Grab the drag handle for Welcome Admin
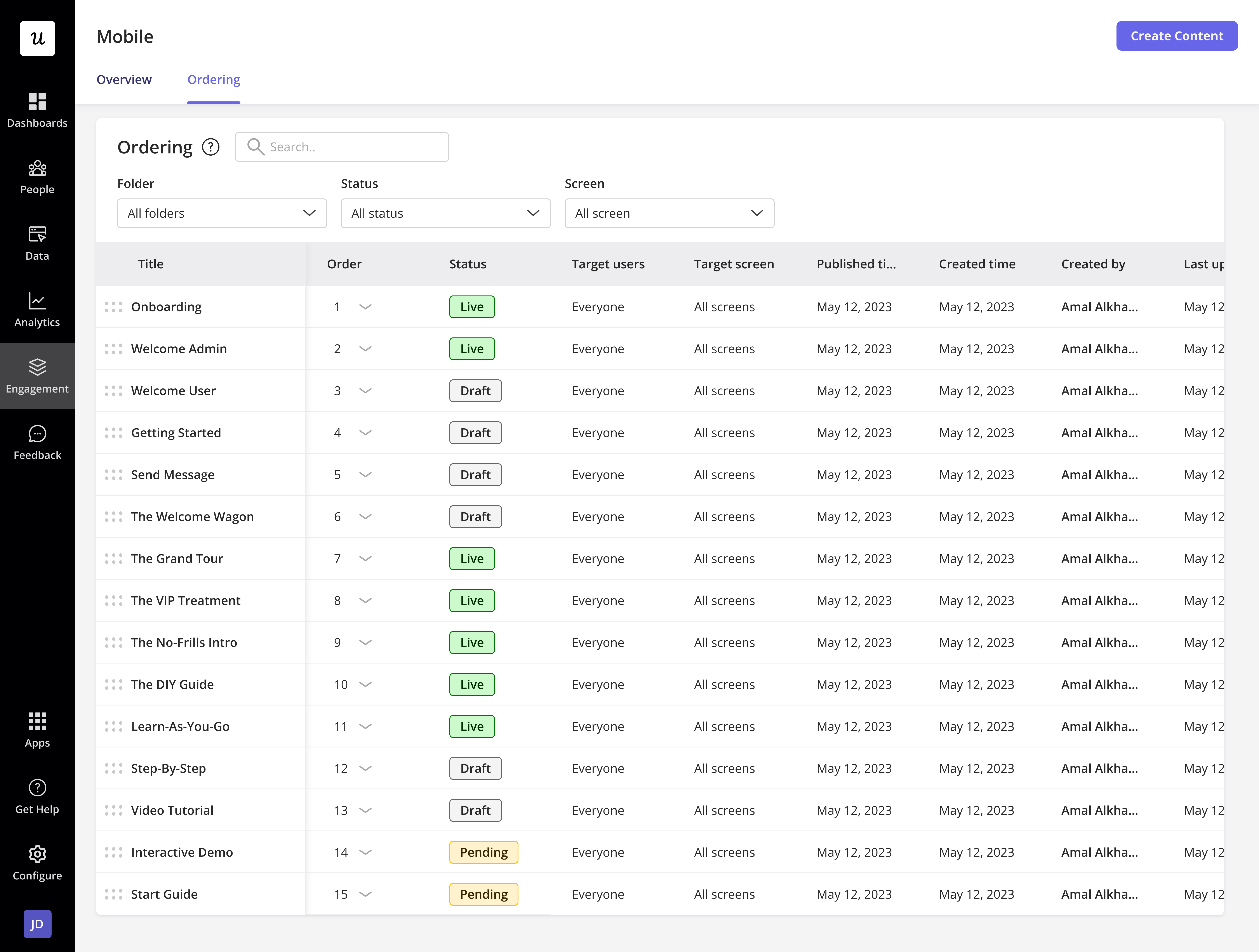1259x952 pixels. pos(114,349)
